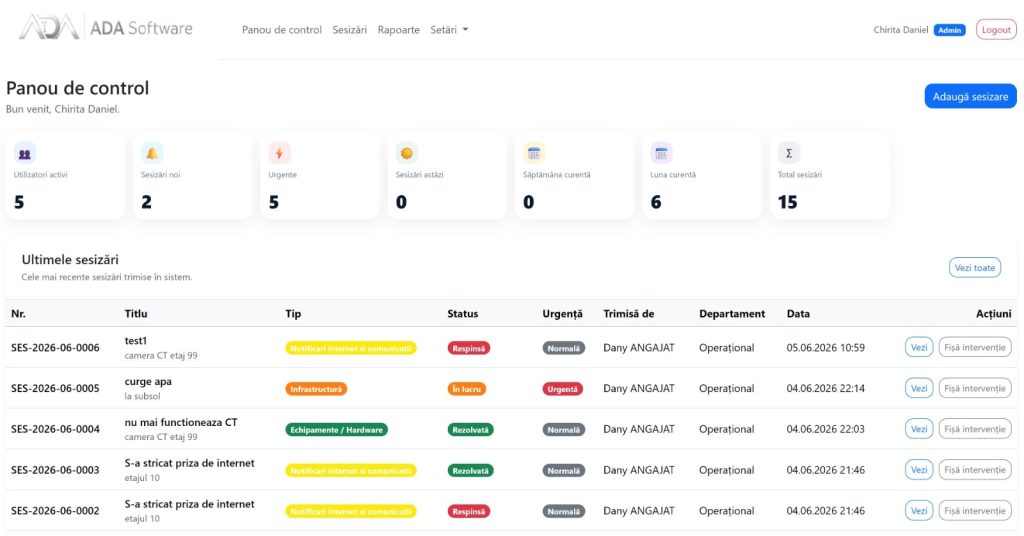
Task: Click the lightning bolt Urgente icon
Action: 280,153
